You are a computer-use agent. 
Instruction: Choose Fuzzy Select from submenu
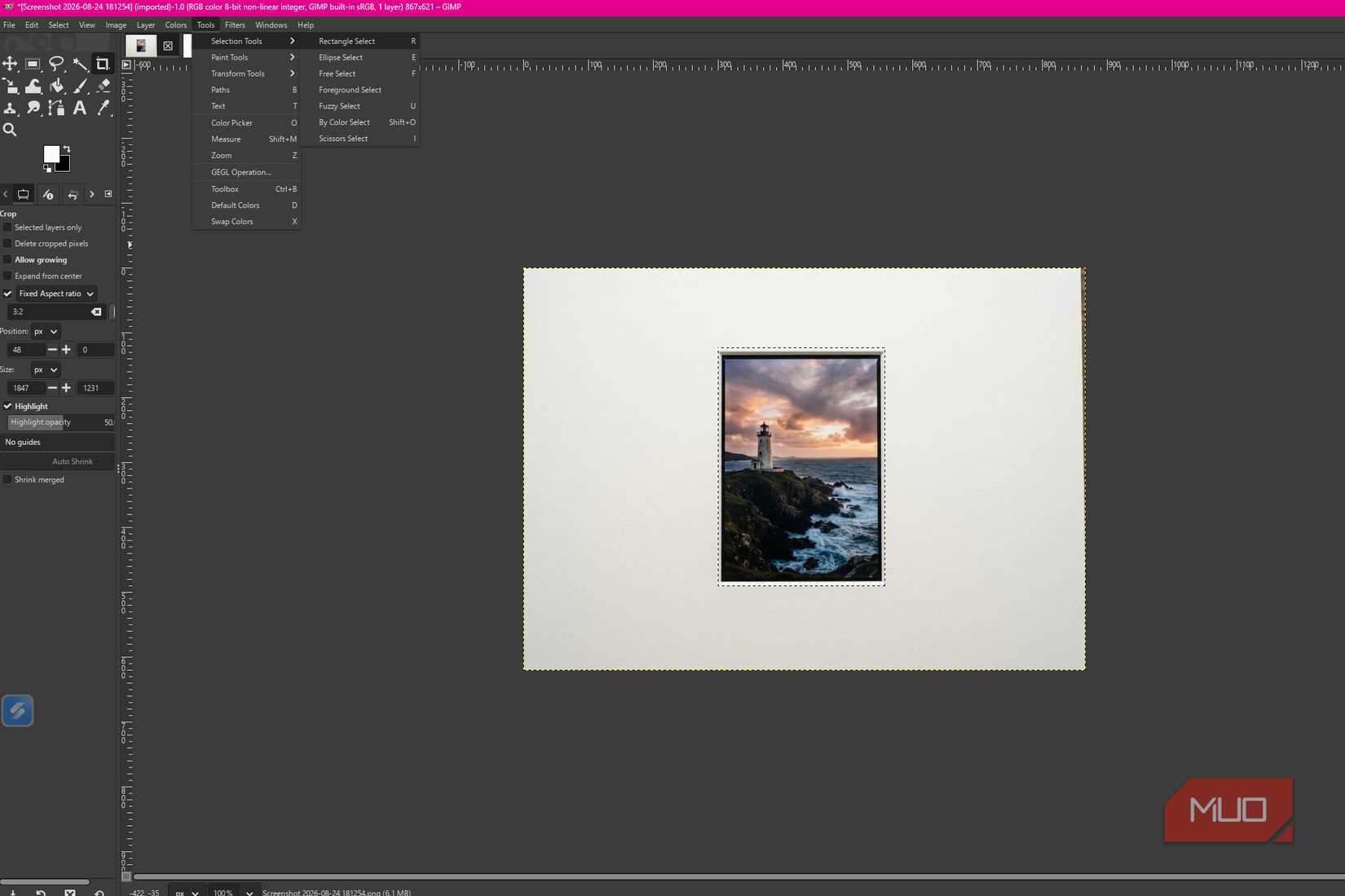[x=359, y=106]
